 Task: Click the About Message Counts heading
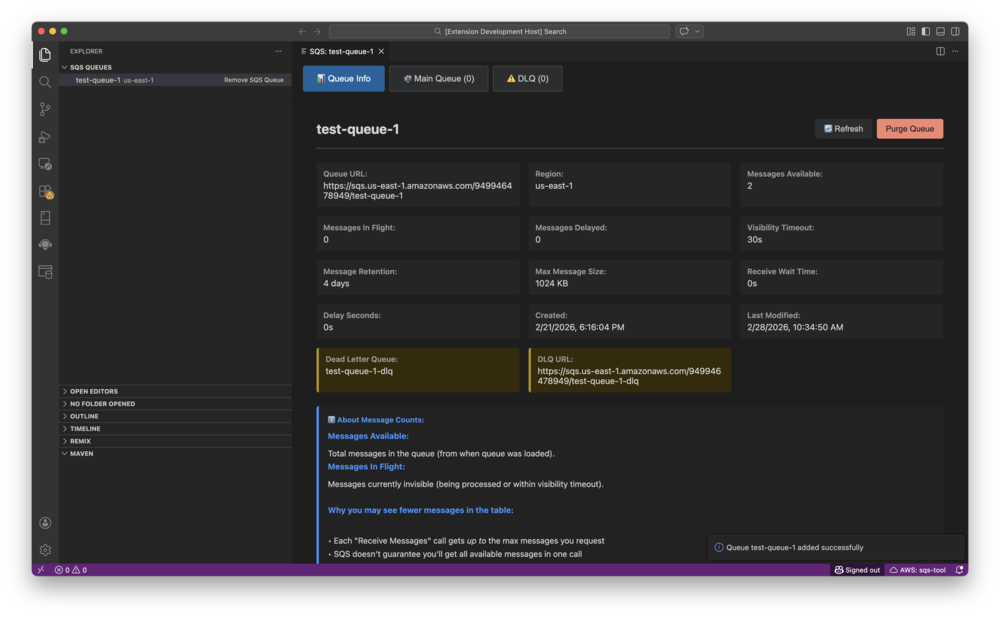[376, 420]
